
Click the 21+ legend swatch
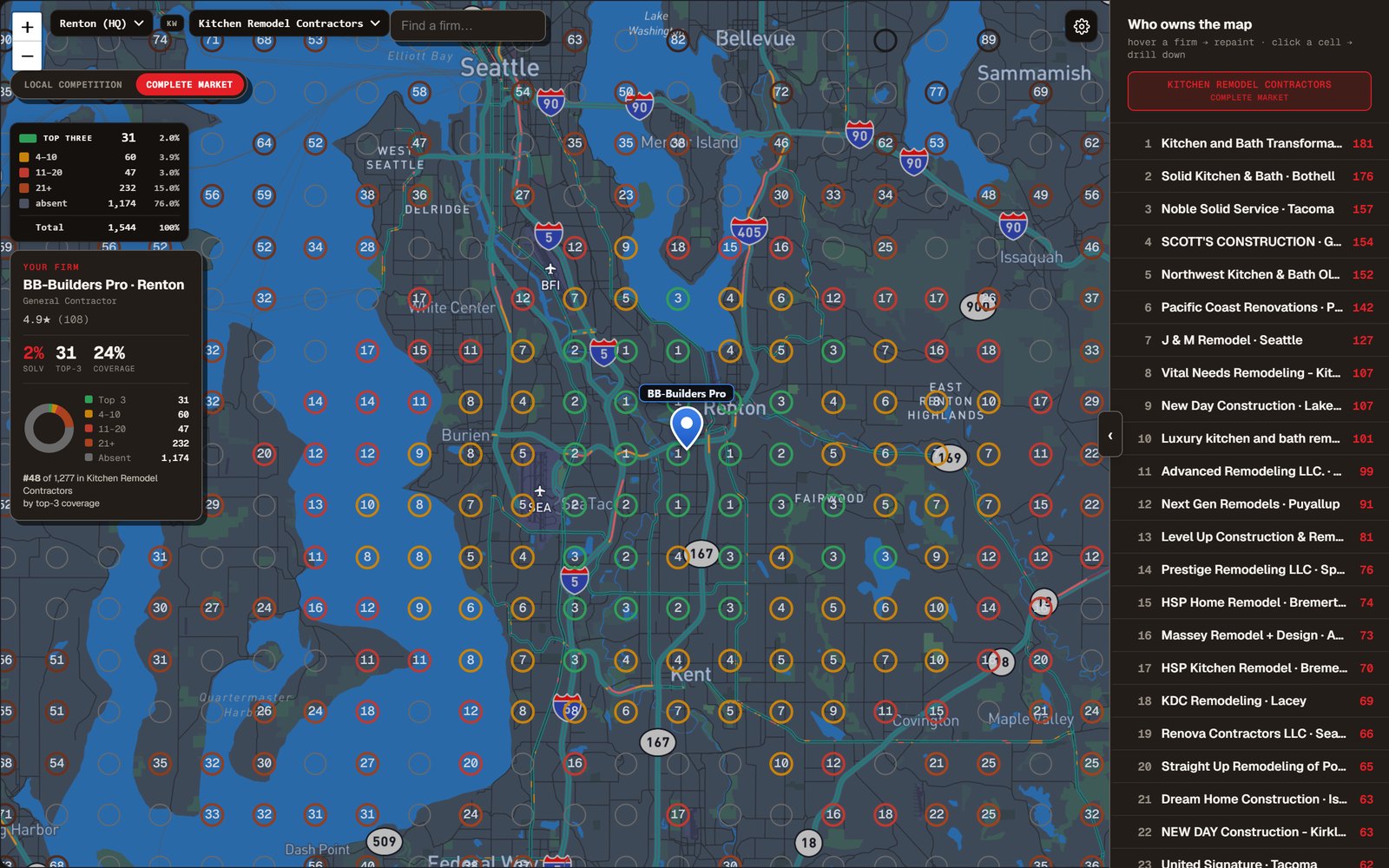[x=24, y=188]
